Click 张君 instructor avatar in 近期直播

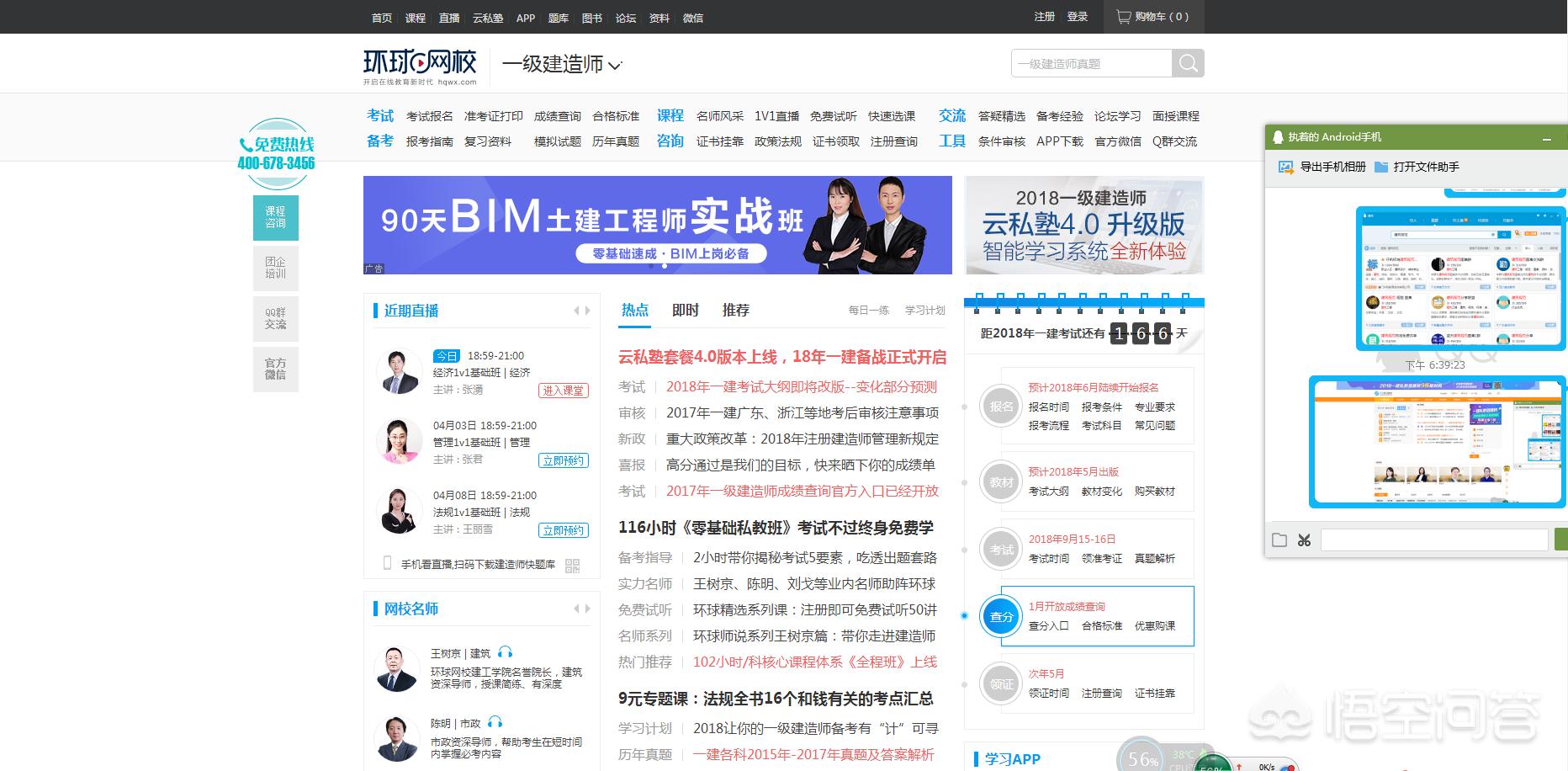400,441
